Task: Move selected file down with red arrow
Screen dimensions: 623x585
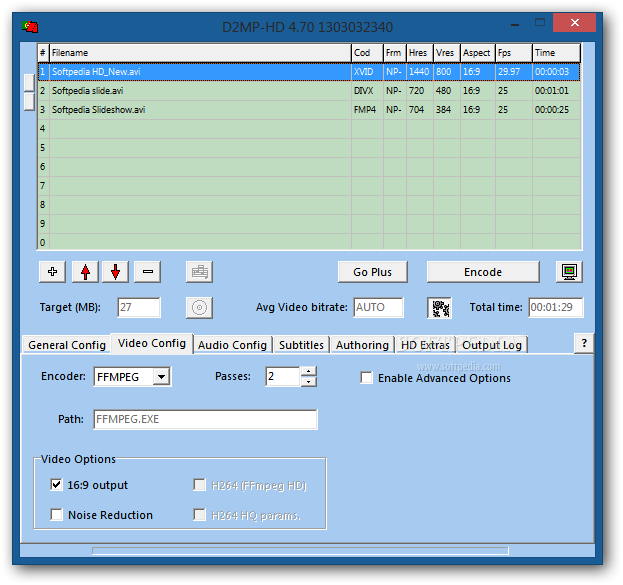Action: click(x=115, y=272)
